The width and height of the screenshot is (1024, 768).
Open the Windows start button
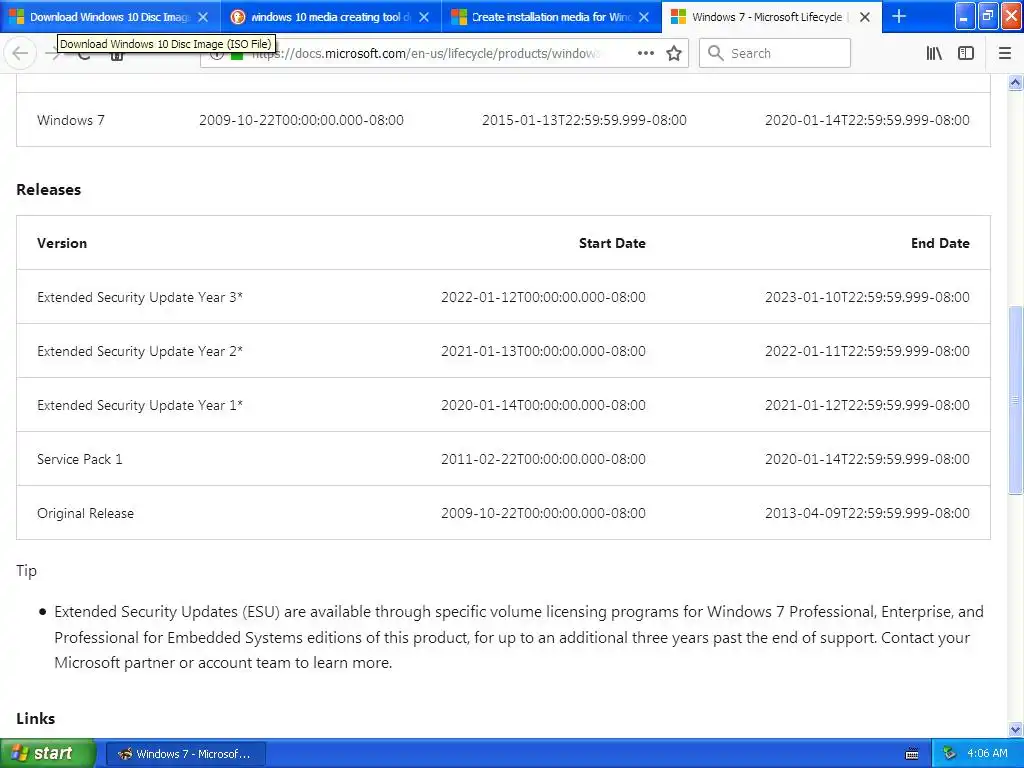click(x=47, y=753)
